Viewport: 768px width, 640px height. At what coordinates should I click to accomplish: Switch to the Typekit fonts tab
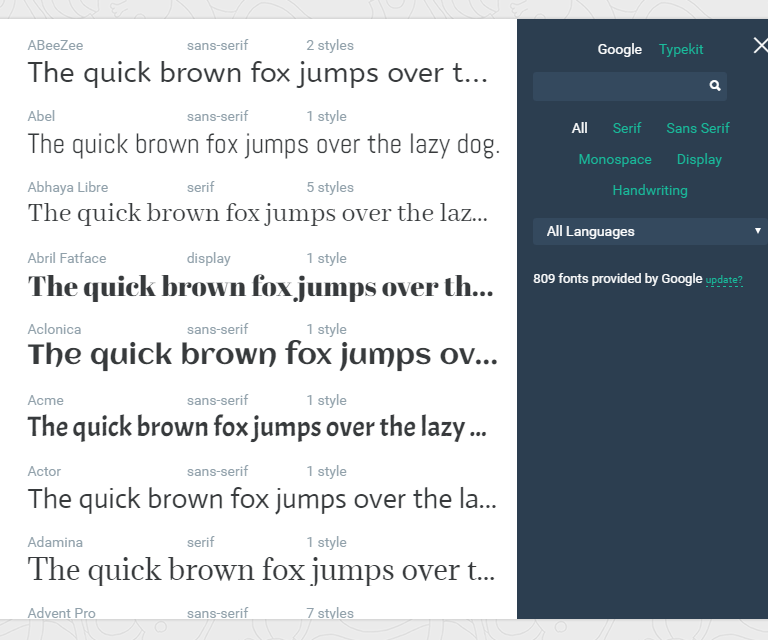(681, 49)
